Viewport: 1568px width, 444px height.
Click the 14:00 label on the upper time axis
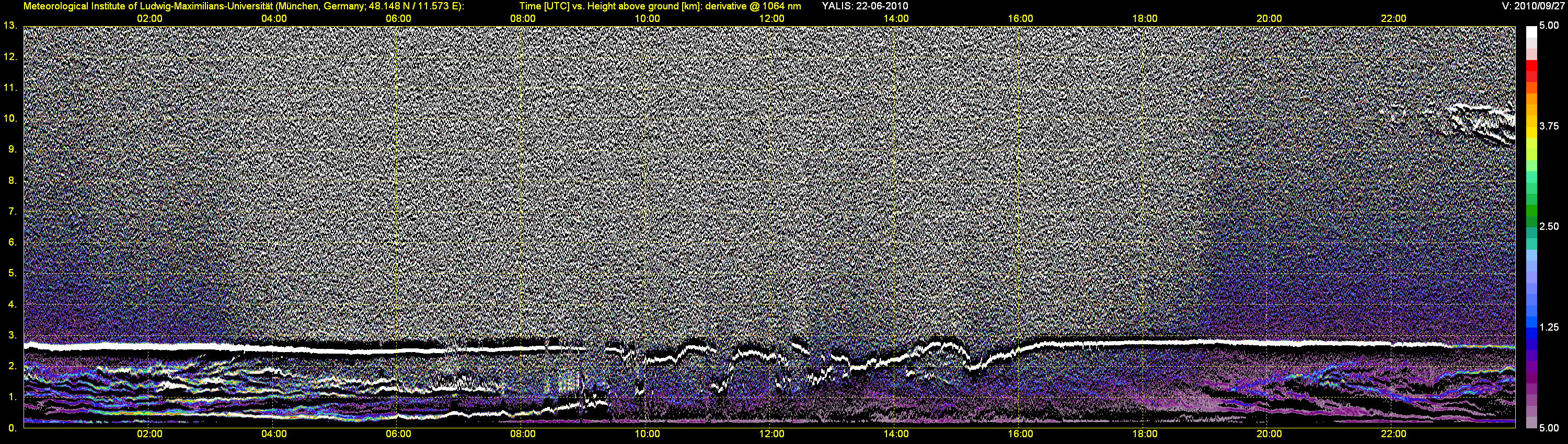click(x=896, y=19)
